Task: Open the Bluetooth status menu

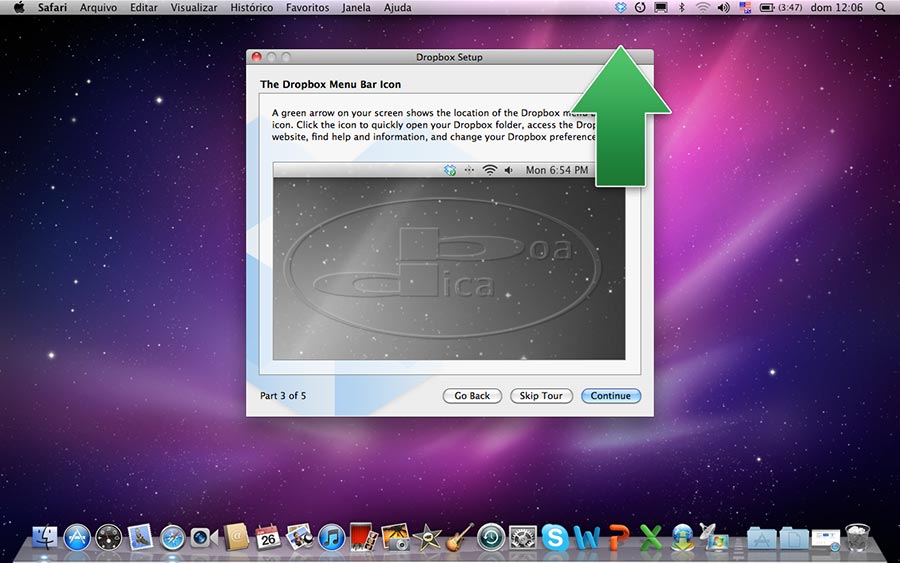Action: pos(681,7)
